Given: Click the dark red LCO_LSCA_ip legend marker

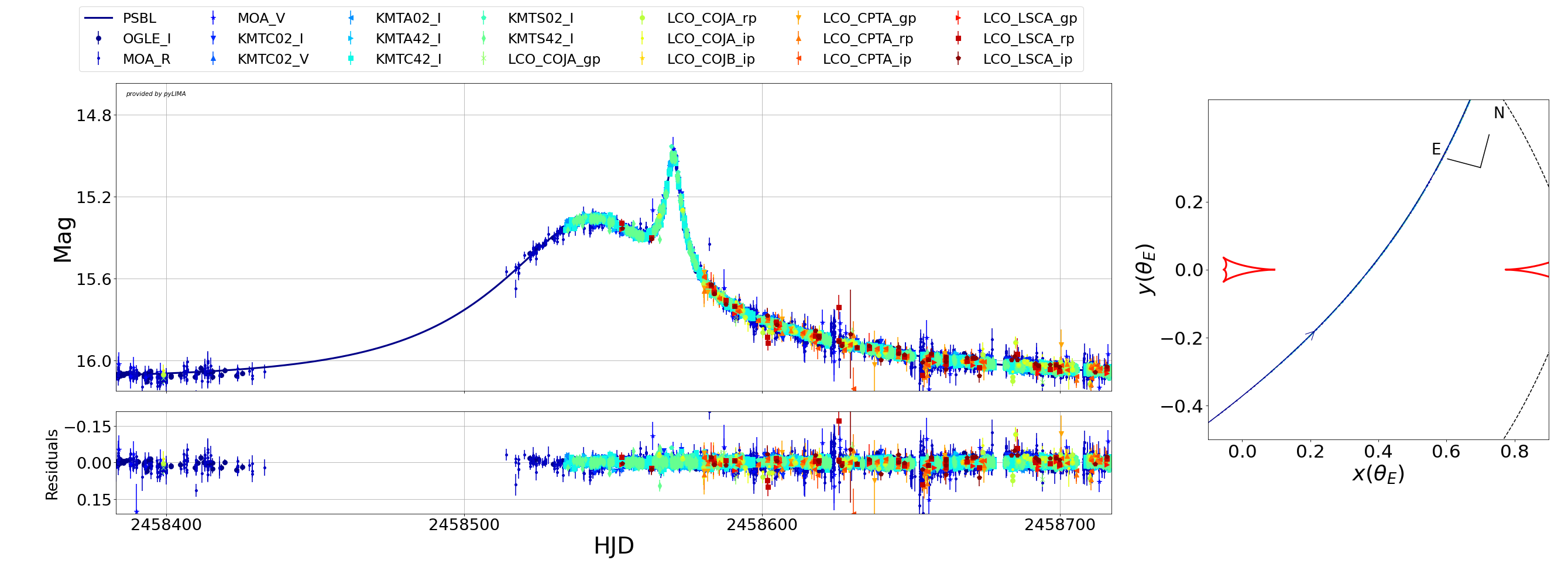Looking at the screenshot, I should point(958,59).
